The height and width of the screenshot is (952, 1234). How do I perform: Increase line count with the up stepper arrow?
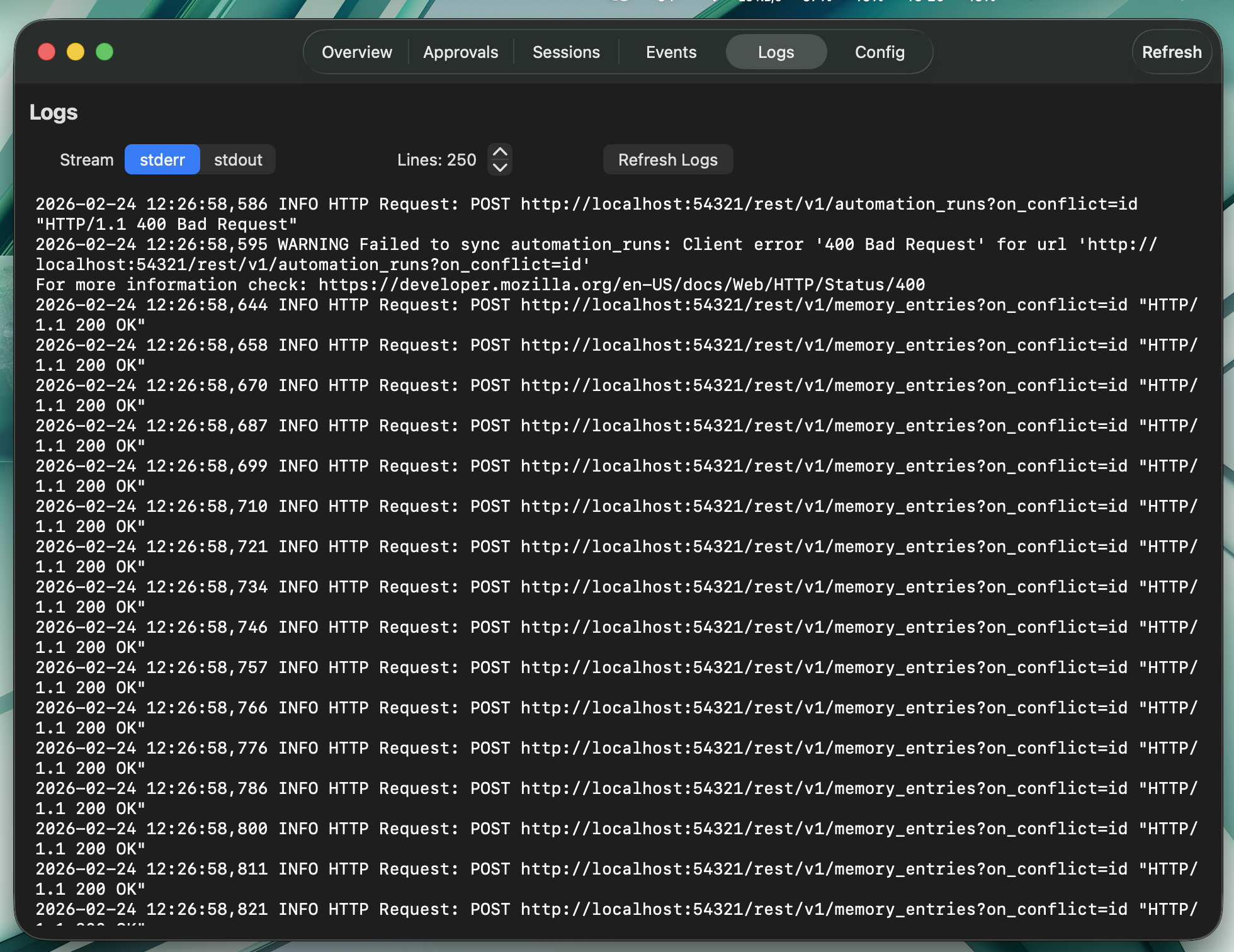pyautogui.click(x=499, y=152)
